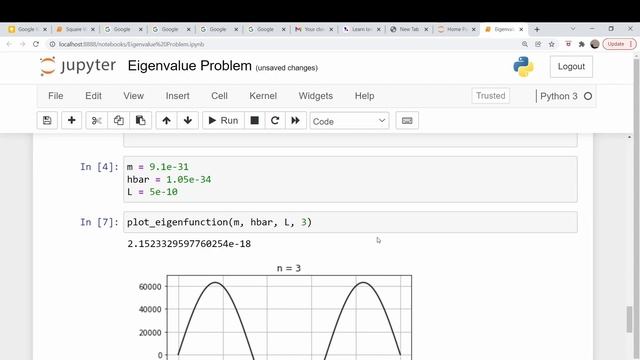Viewport: 640px width, 360px height.
Task: Move selected cell up arrow
Action: tap(166, 120)
